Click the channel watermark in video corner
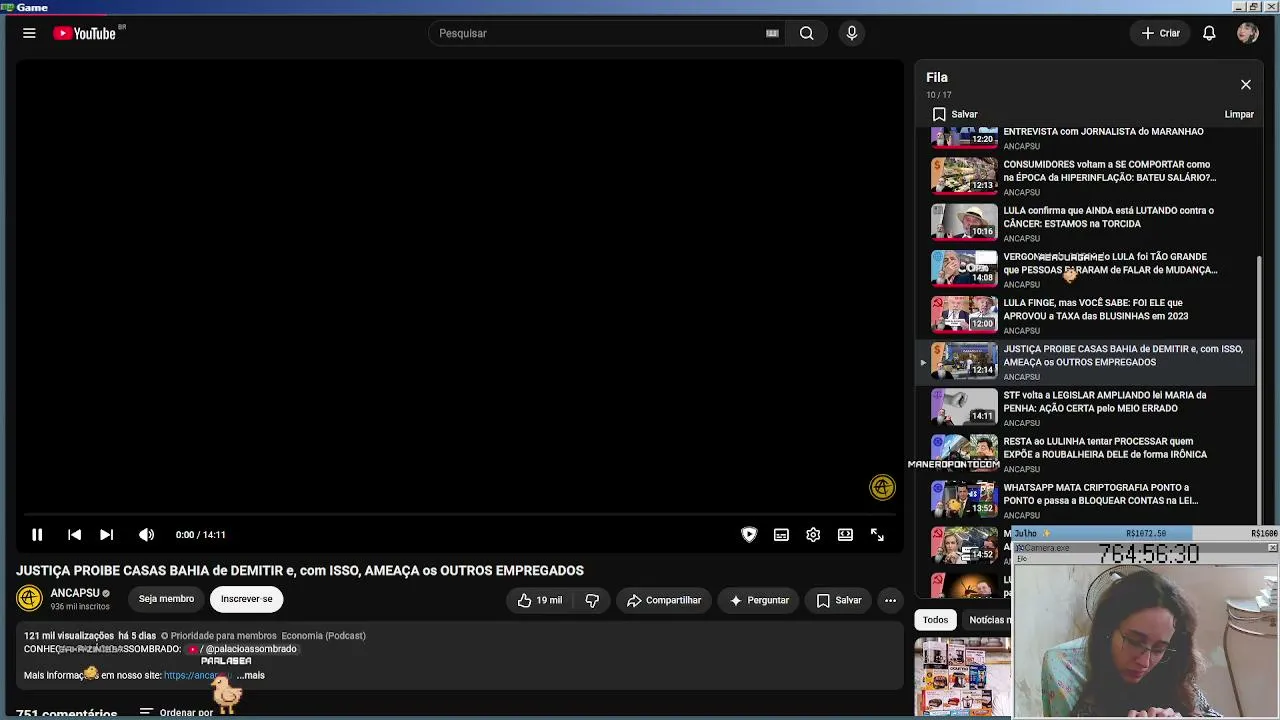The image size is (1280, 720). 882,487
